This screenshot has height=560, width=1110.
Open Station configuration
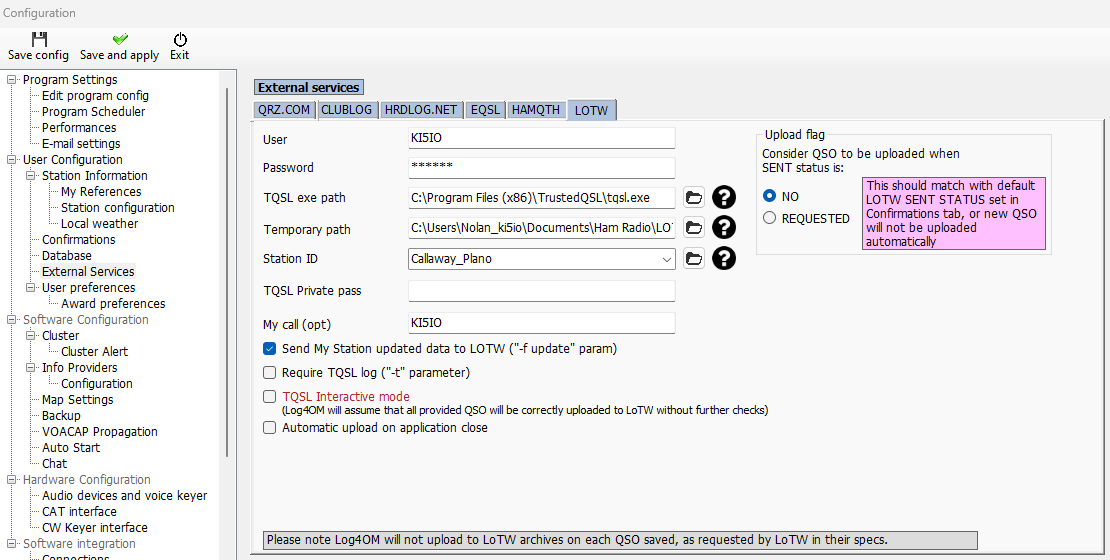click(118, 207)
